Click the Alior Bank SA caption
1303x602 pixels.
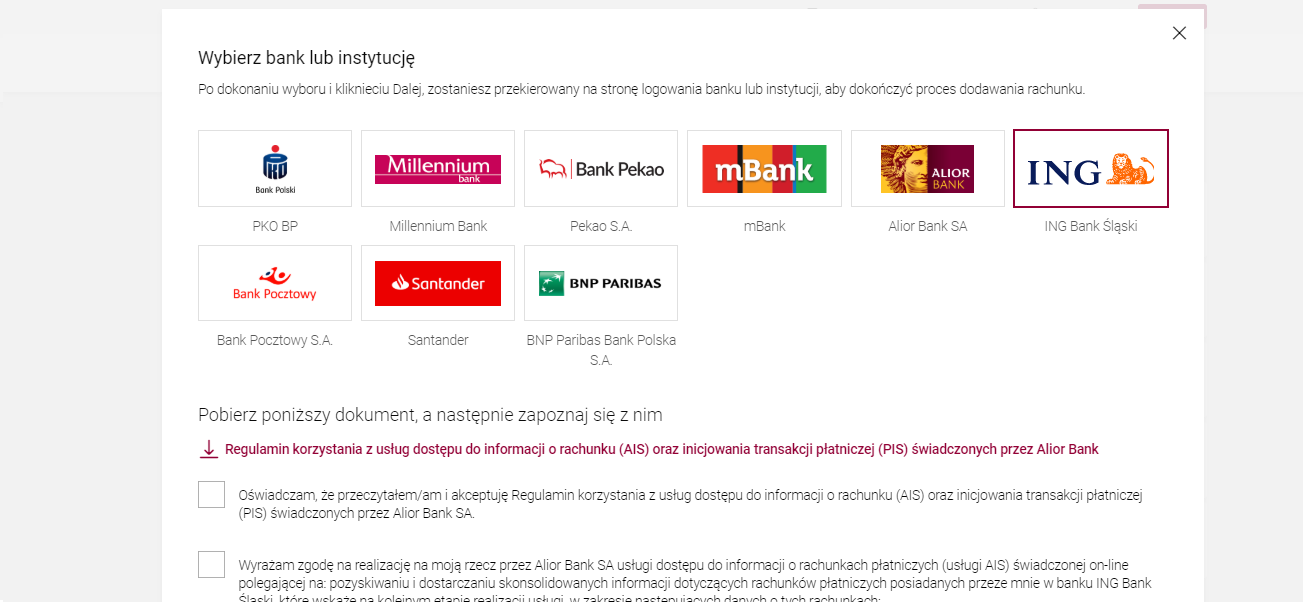(x=928, y=226)
